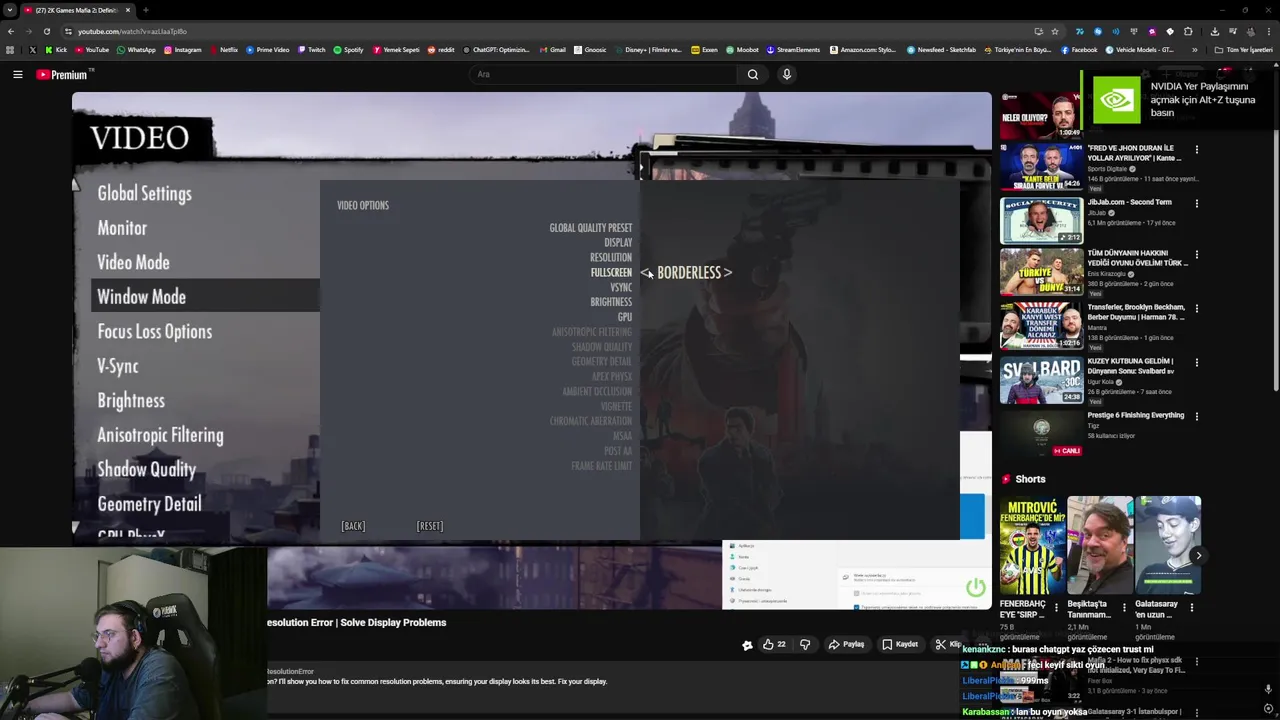Select Global Settings in video menu
The image size is (1280, 720).
[144, 194]
